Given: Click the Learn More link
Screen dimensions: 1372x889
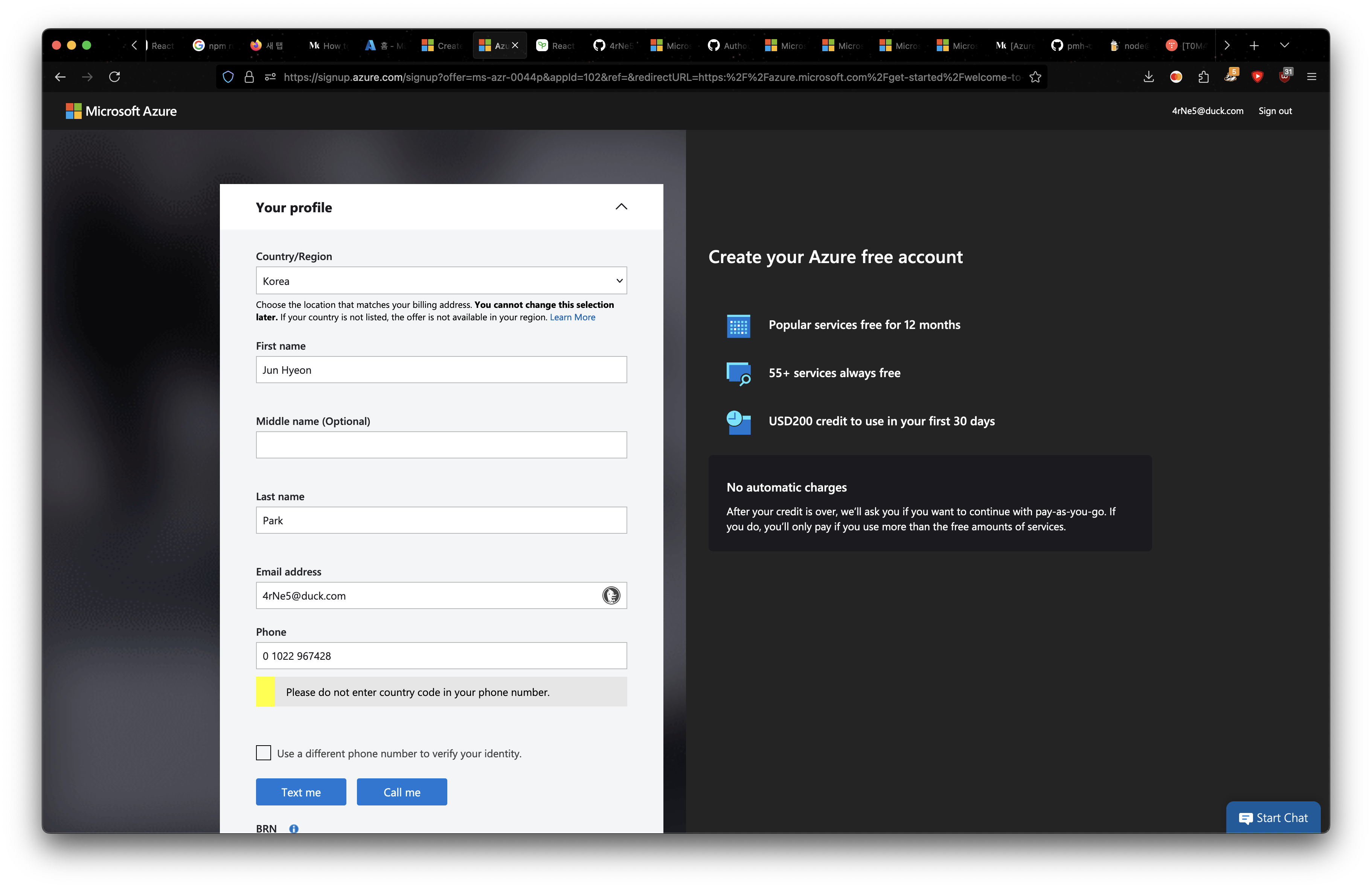Looking at the screenshot, I should (x=572, y=317).
